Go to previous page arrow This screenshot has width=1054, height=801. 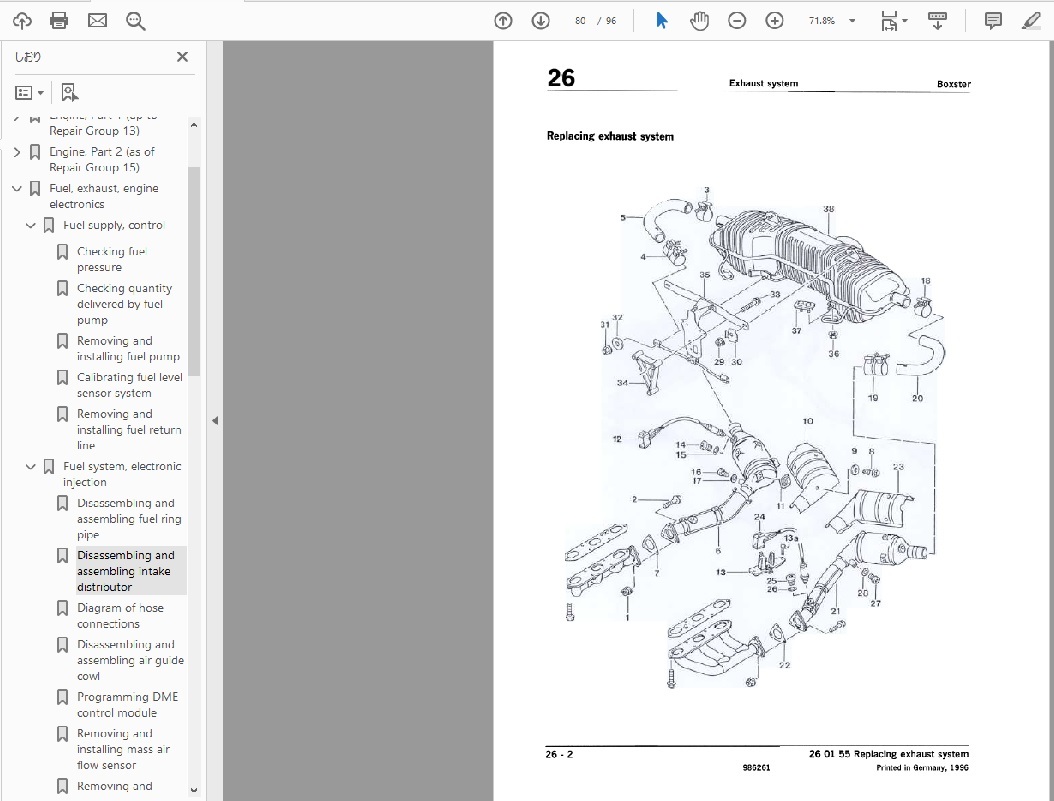504,20
